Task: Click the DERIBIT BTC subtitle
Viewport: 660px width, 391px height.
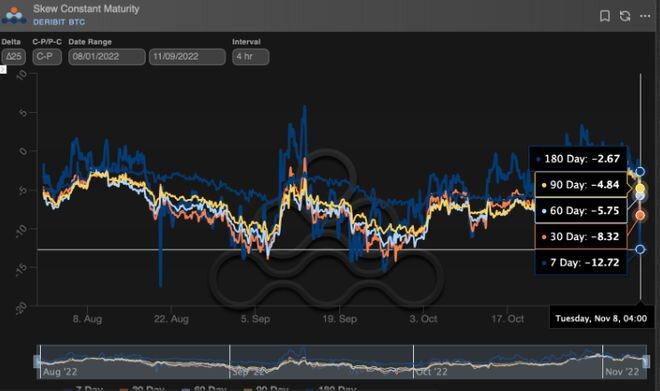Action: (x=59, y=22)
